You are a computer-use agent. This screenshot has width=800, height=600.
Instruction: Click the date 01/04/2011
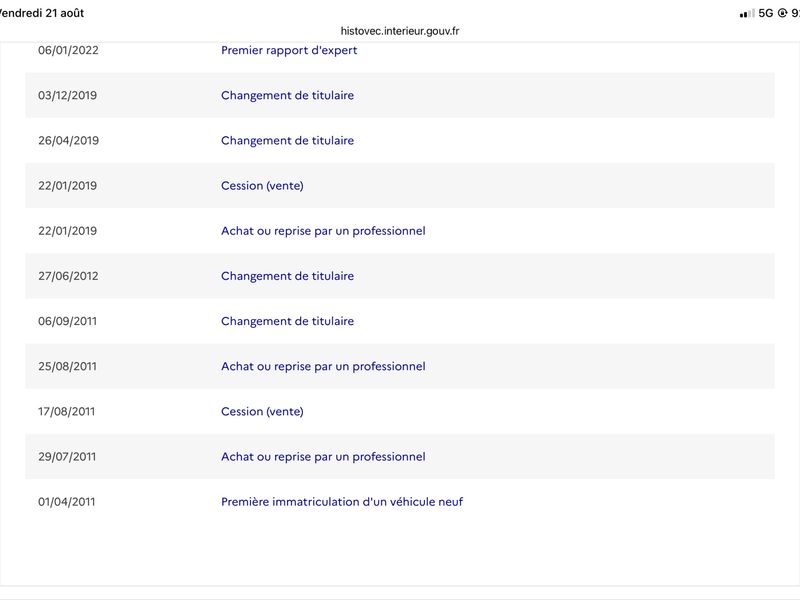click(x=66, y=502)
